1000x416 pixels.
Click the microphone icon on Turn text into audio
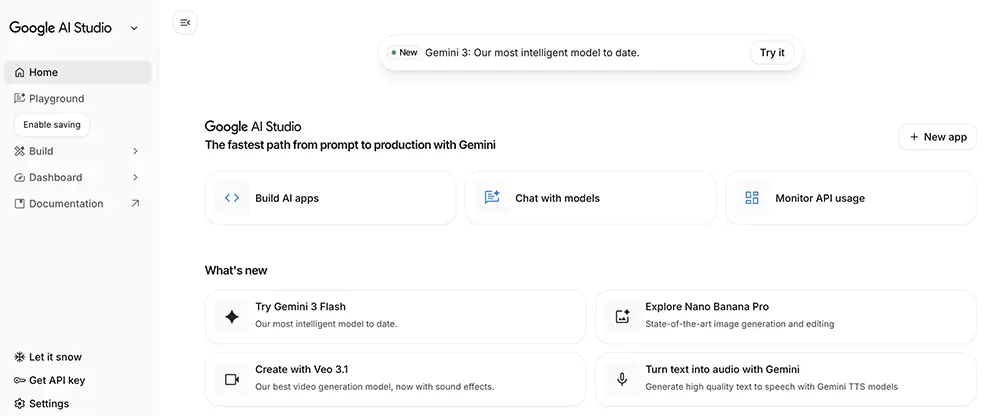pyautogui.click(x=622, y=380)
